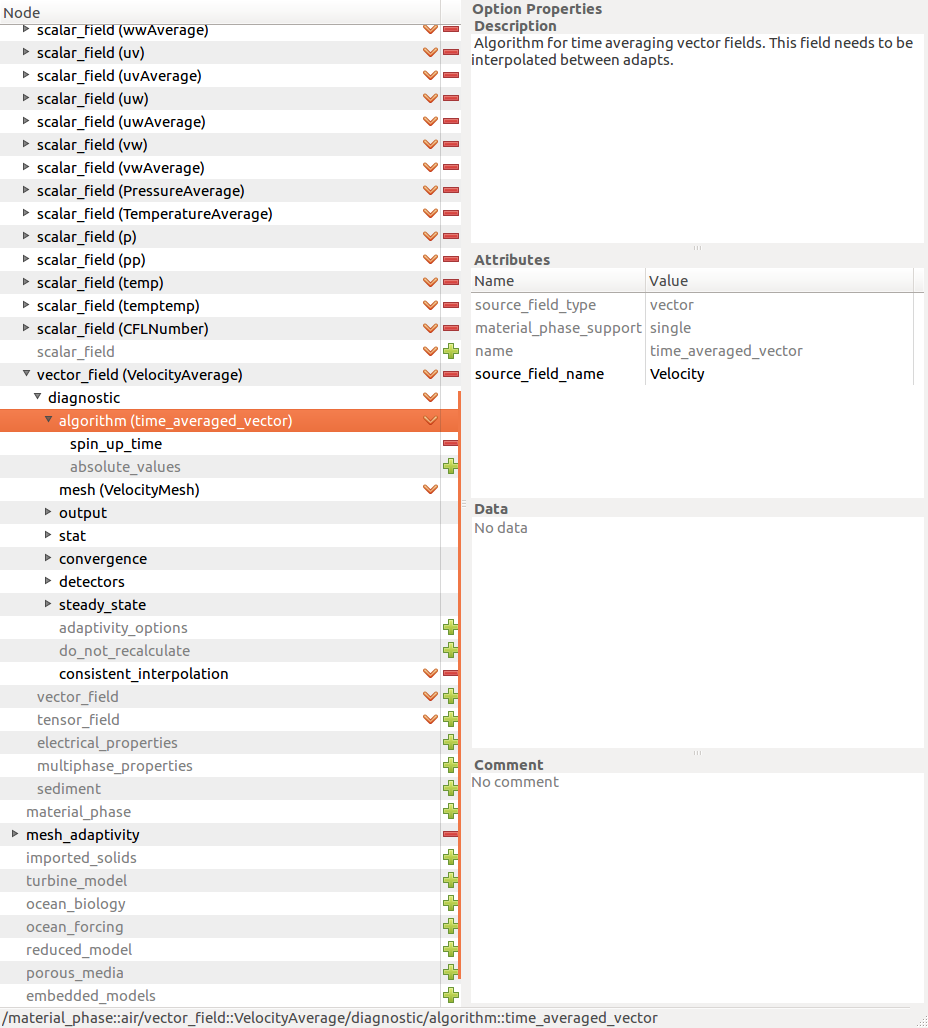Add adaptivity_options with its plus icon
Image resolution: width=928 pixels, height=1028 pixels.
click(451, 627)
